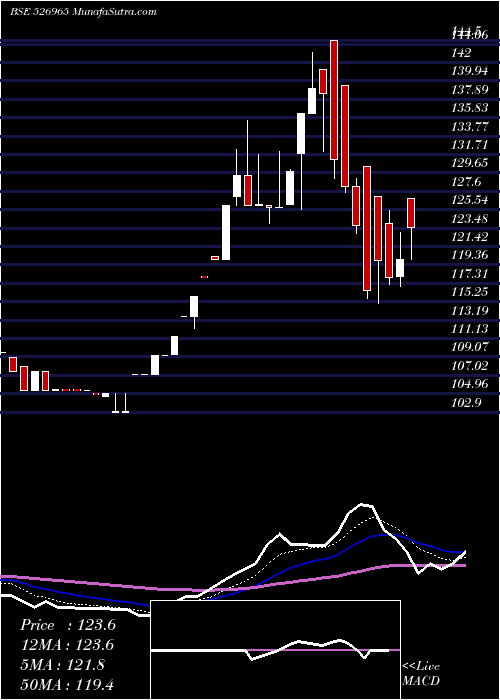Click the 12MA : 123.6 readout

click(67, 645)
